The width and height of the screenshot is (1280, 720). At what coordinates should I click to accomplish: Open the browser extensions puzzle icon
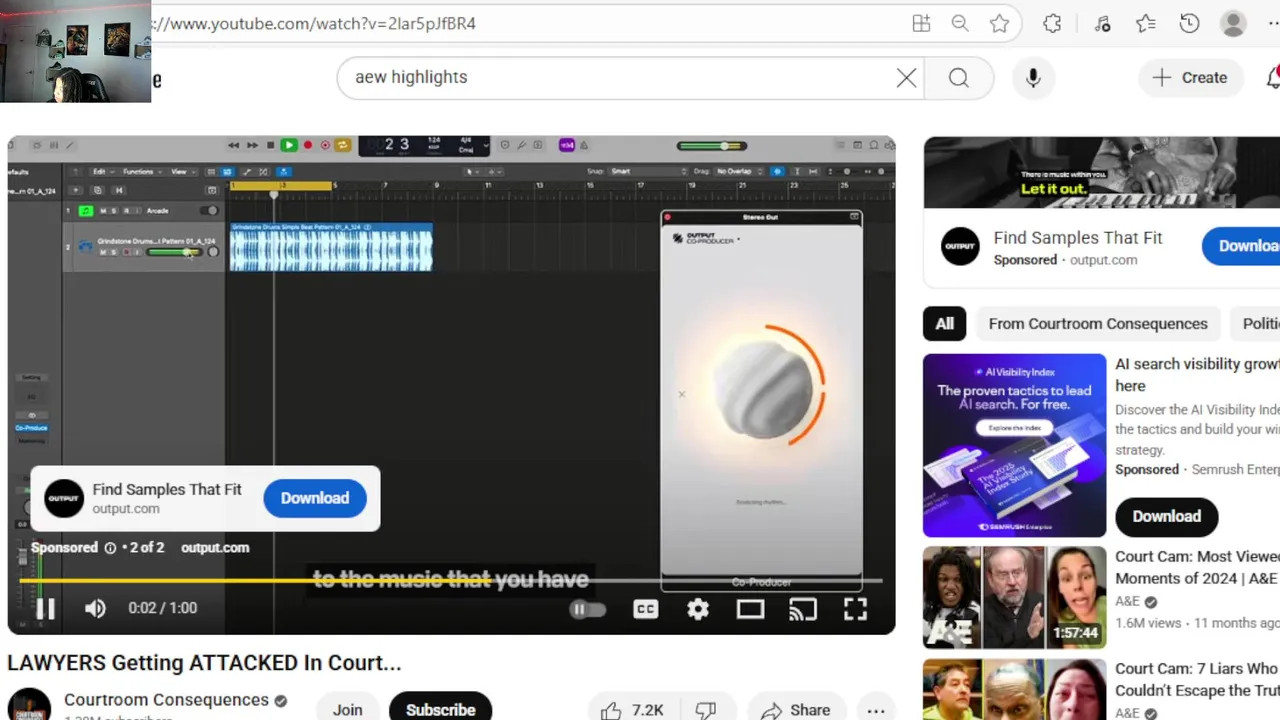coord(1052,23)
